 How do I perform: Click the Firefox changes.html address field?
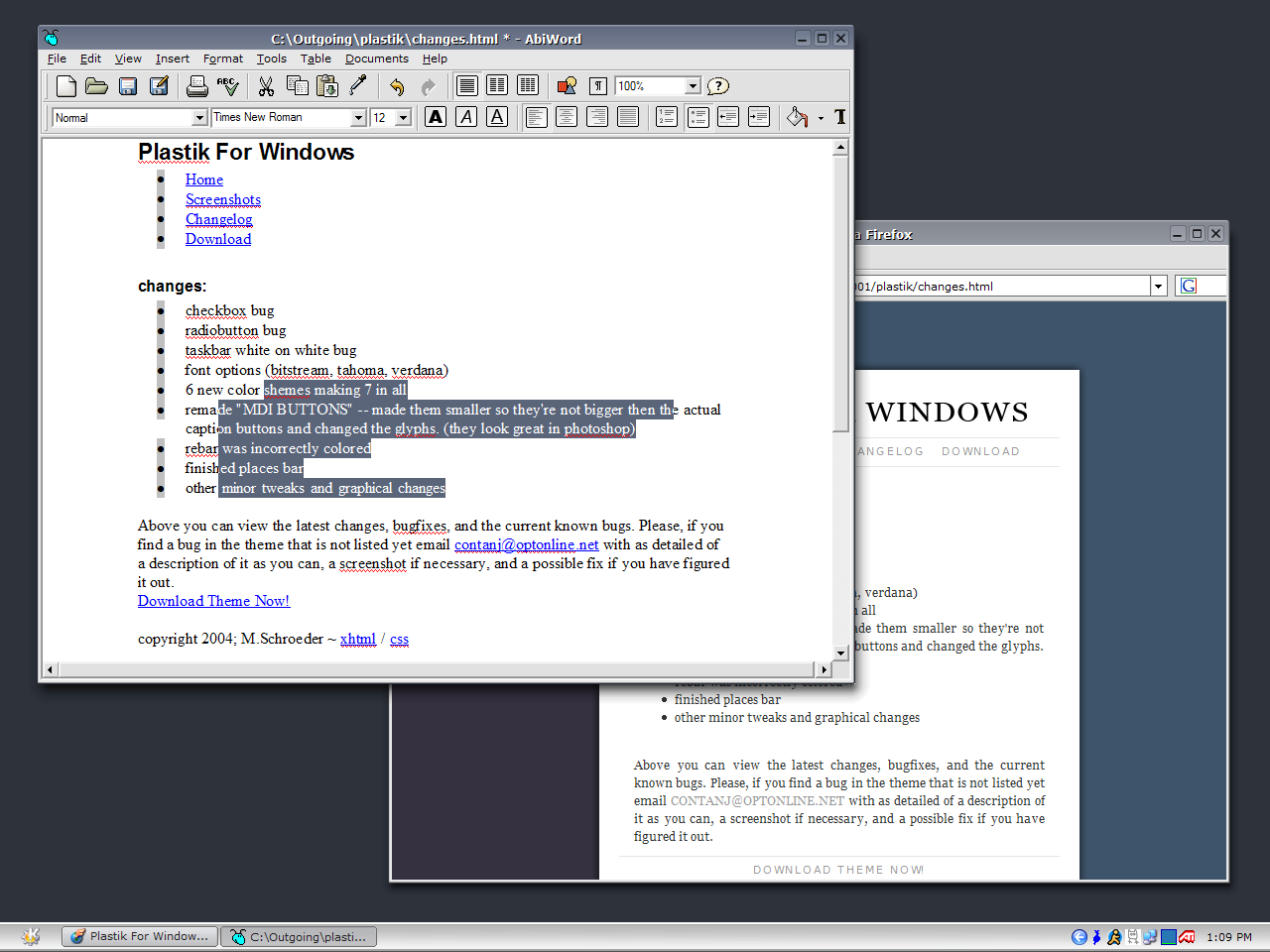(x=1000, y=287)
